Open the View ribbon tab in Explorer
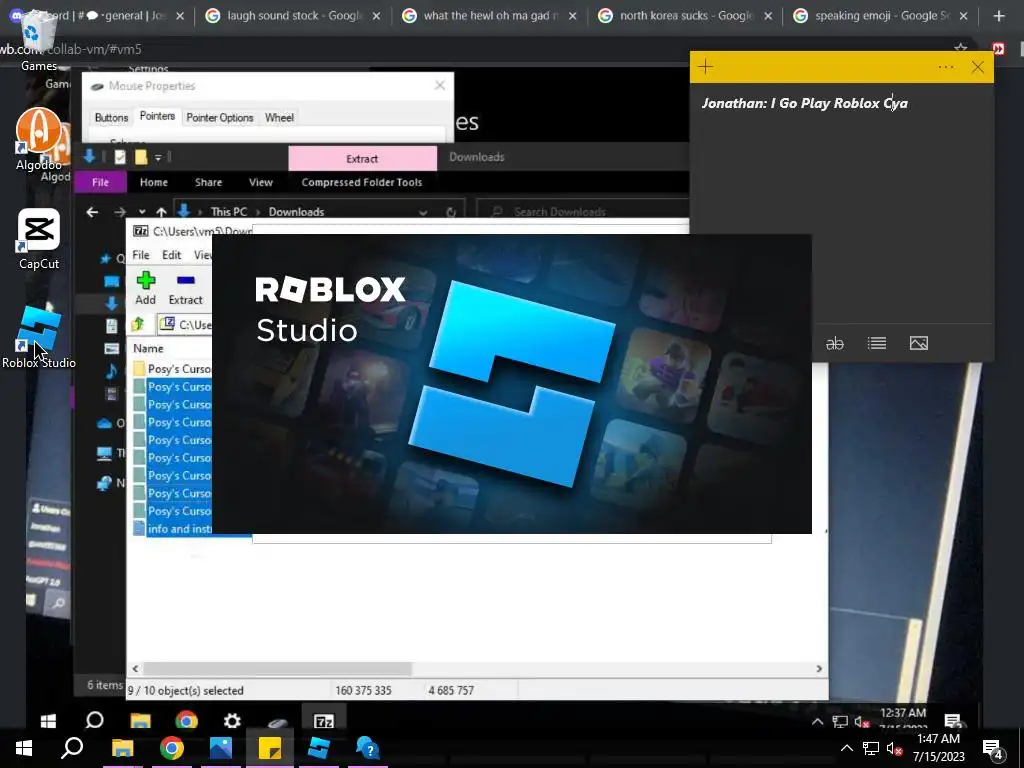 [261, 182]
